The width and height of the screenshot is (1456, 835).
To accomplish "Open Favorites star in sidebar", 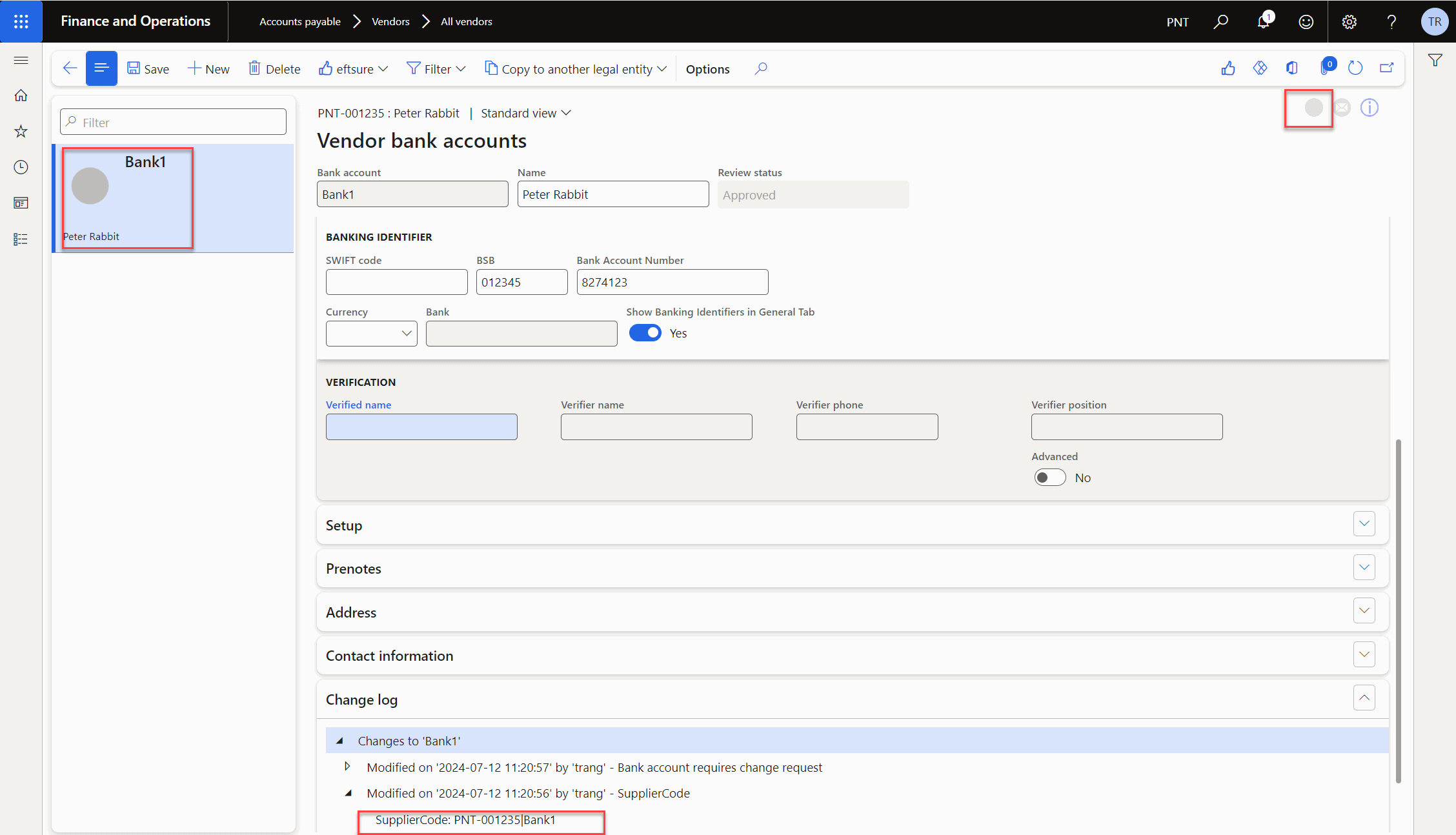I will click(x=21, y=132).
